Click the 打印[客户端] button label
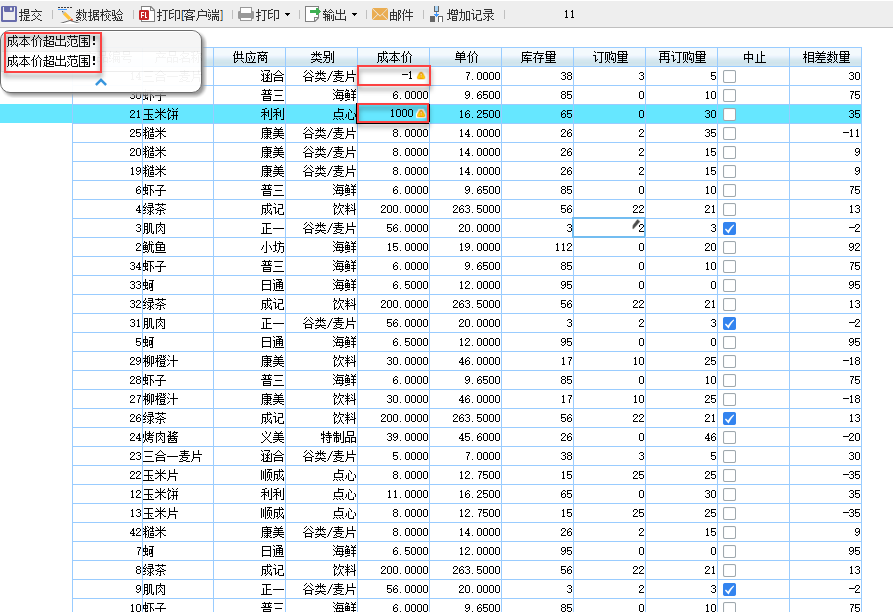893x612 pixels. point(190,15)
